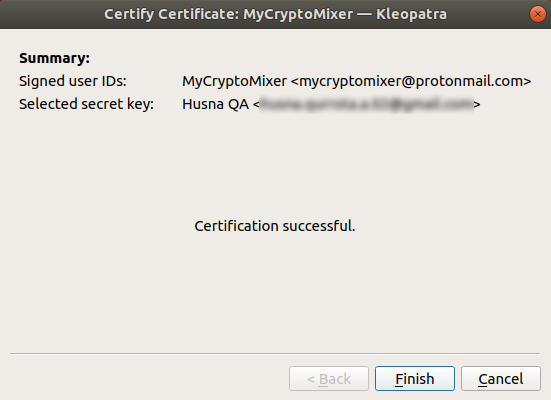Screen dimensions: 551x400
Task: Click the greyed-out Back button
Action: 329,379
